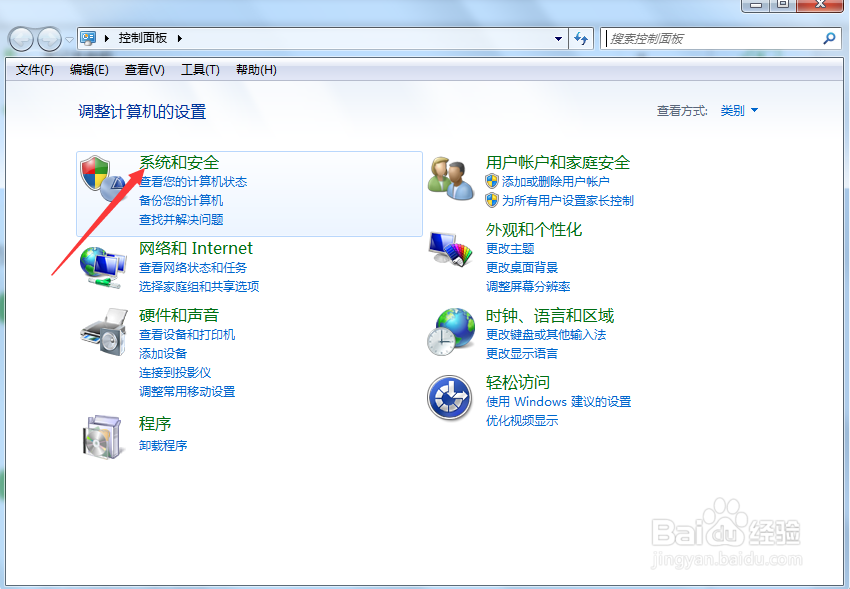Click 为所有用户设置家长控制 link
The width and height of the screenshot is (850, 589).
pyautogui.click(x=568, y=200)
